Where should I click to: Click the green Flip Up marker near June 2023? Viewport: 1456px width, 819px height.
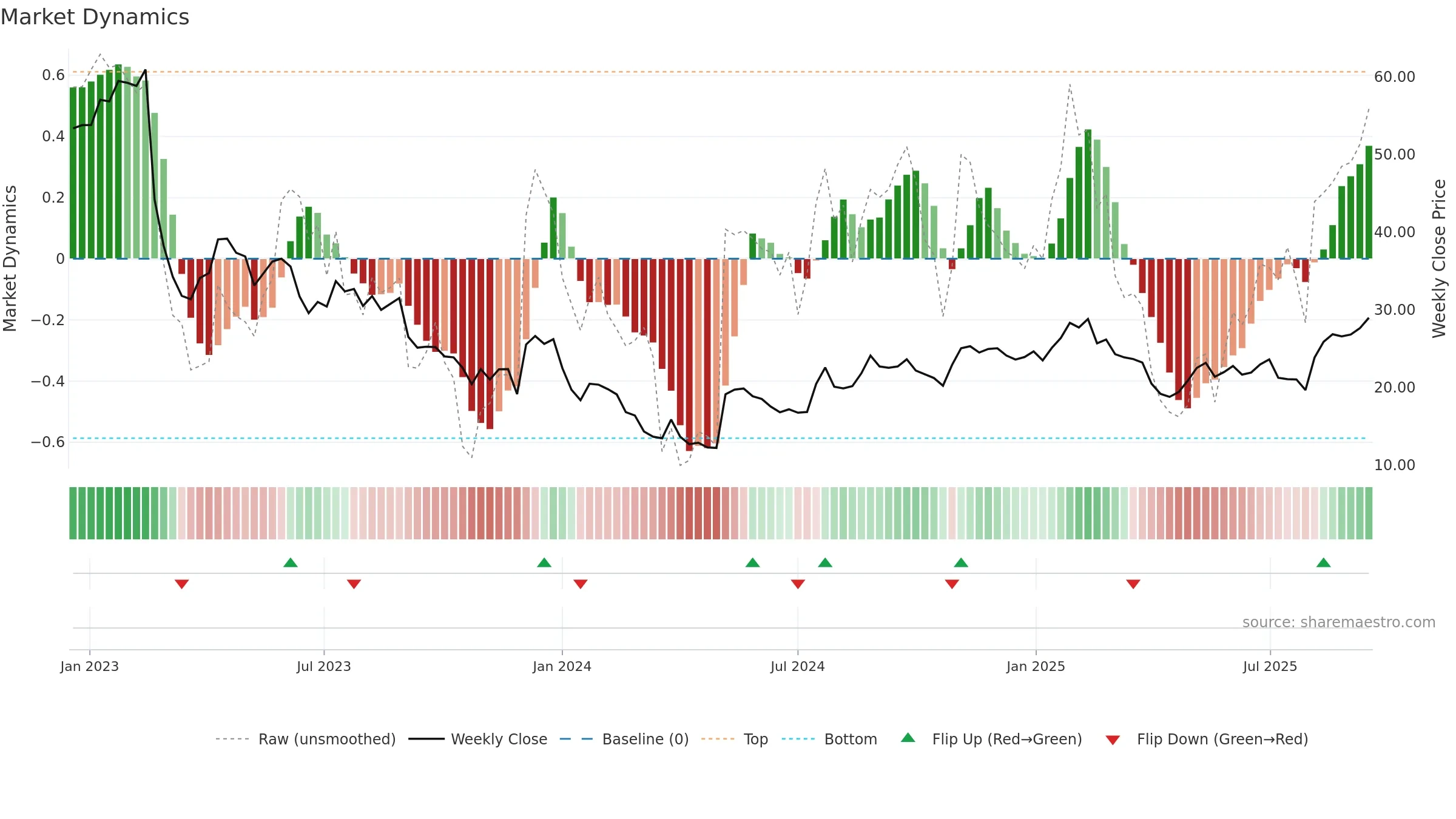click(291, 562)
